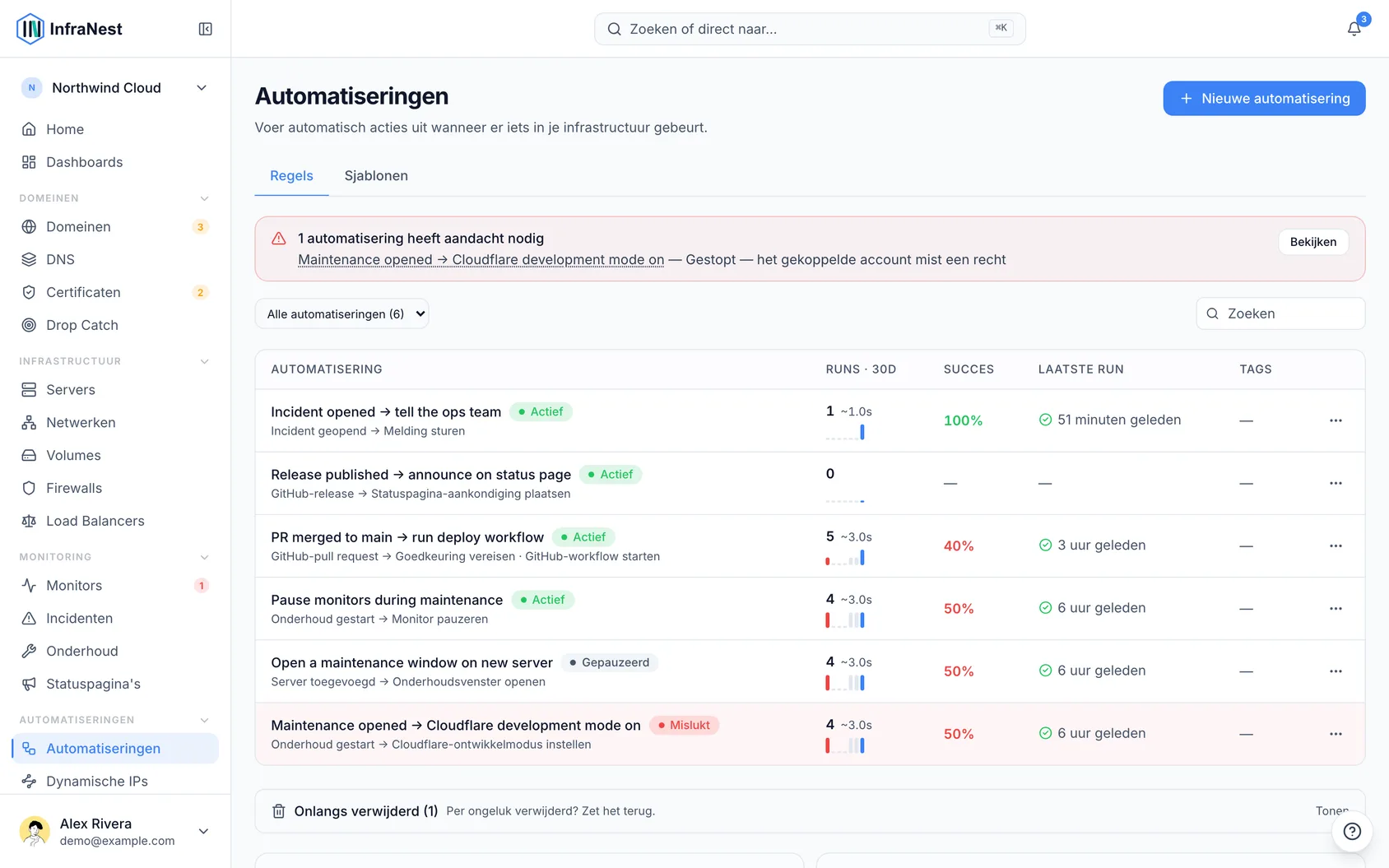Open Drop Catch in sidebar
The height and width of the screenshot is (868, 1389).
[x=115, y=325]
